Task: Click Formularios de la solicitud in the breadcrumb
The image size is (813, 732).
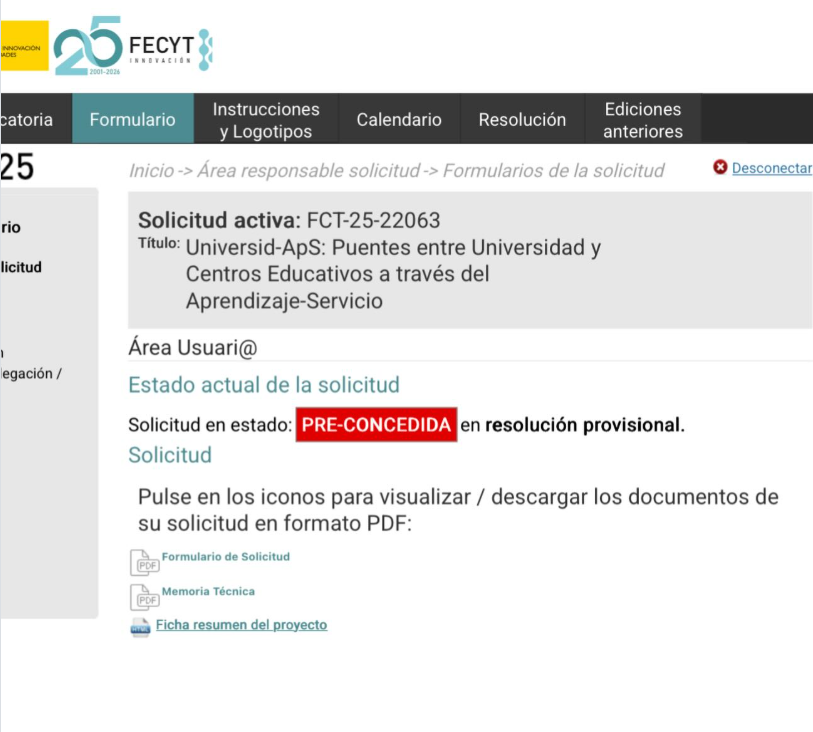Action: [553, 171]
